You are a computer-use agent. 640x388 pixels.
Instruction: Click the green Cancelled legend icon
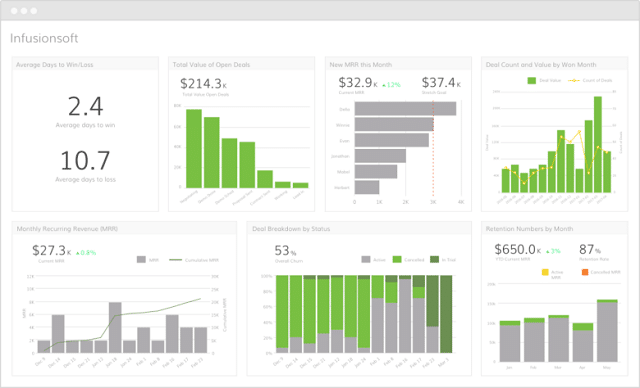point(397,259)
